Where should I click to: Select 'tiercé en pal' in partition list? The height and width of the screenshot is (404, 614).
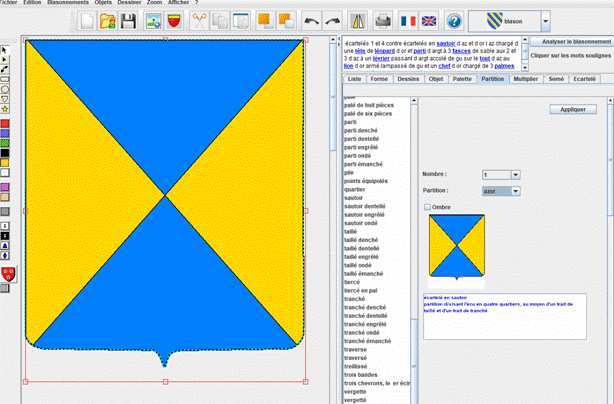pyautogui.click(x=362, y=290)
